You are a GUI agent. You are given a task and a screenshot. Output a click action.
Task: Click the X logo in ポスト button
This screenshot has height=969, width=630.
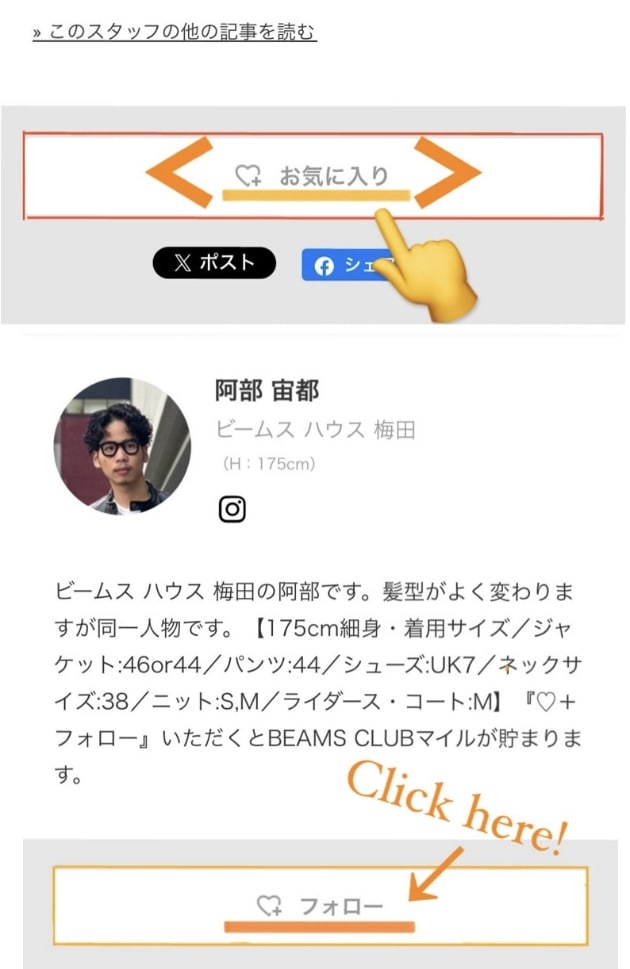click(x=182, y=263)
